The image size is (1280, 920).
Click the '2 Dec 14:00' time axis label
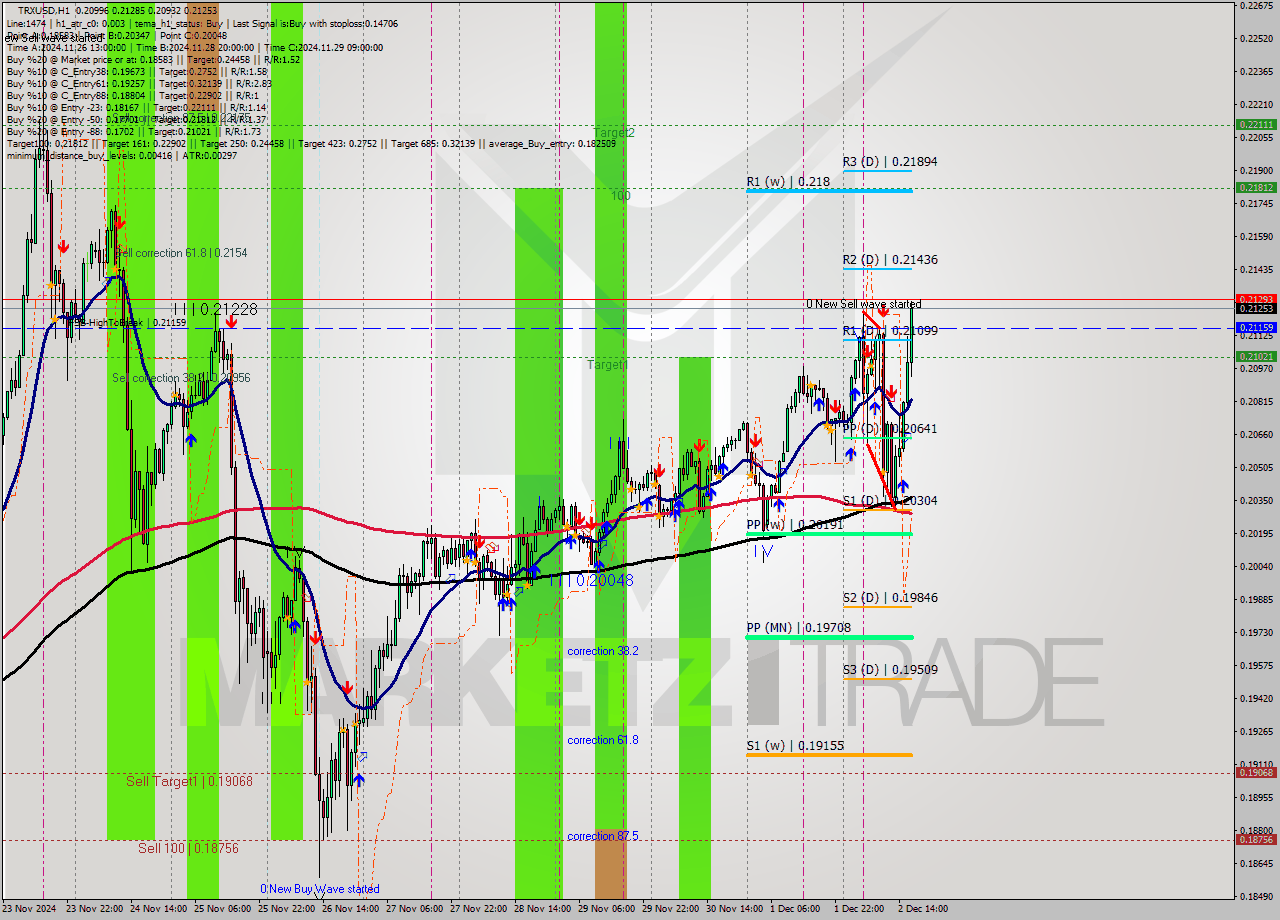tap(922, 909)
